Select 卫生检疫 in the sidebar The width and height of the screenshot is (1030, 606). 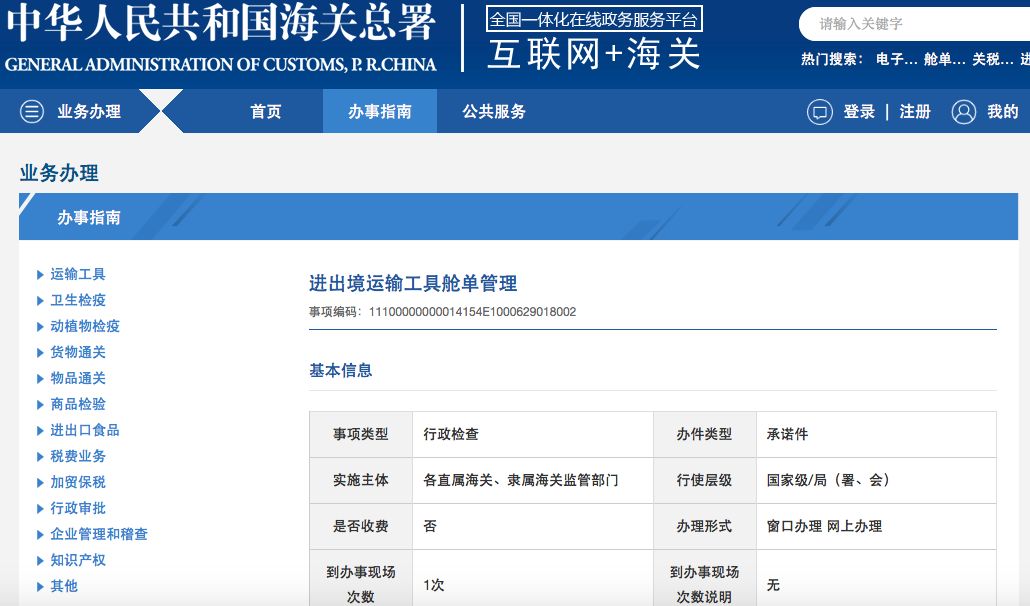[x=78, y=300]
